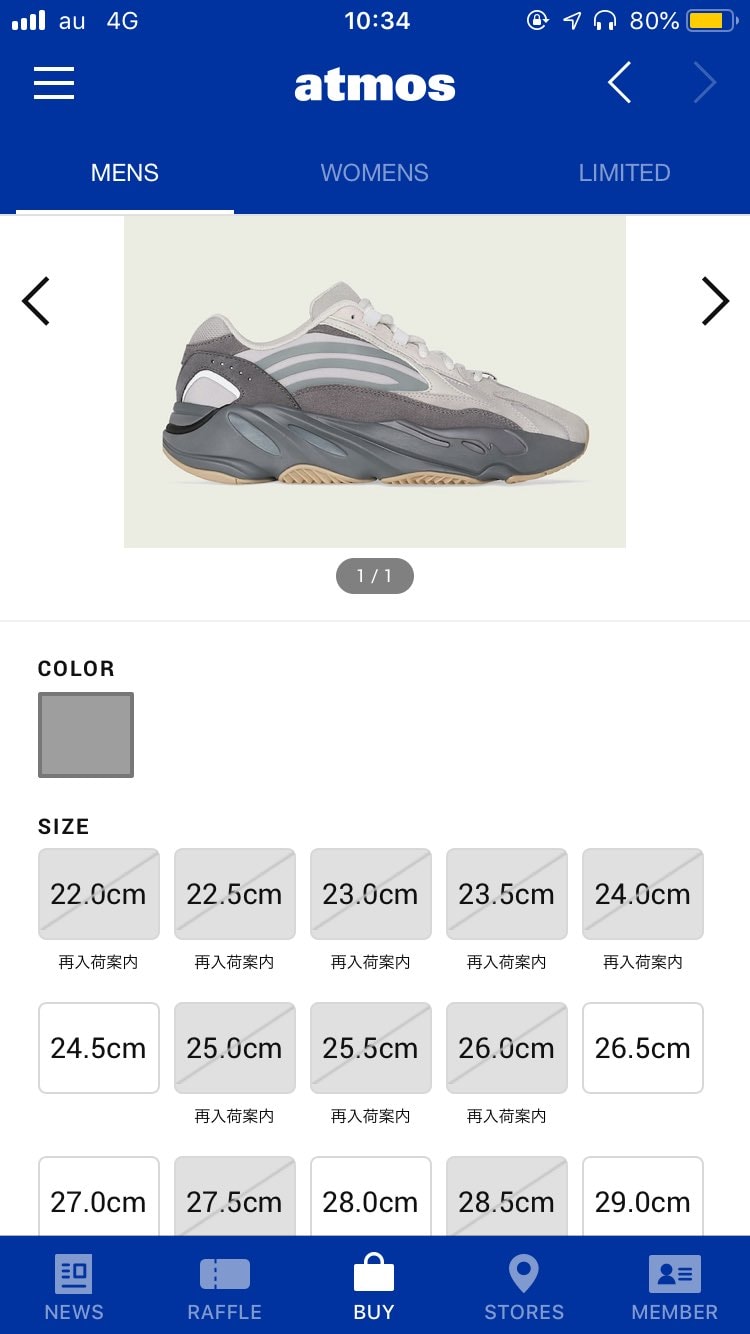
Task: Tap the sold-out 25.0cm size button
Action: 235,1048
